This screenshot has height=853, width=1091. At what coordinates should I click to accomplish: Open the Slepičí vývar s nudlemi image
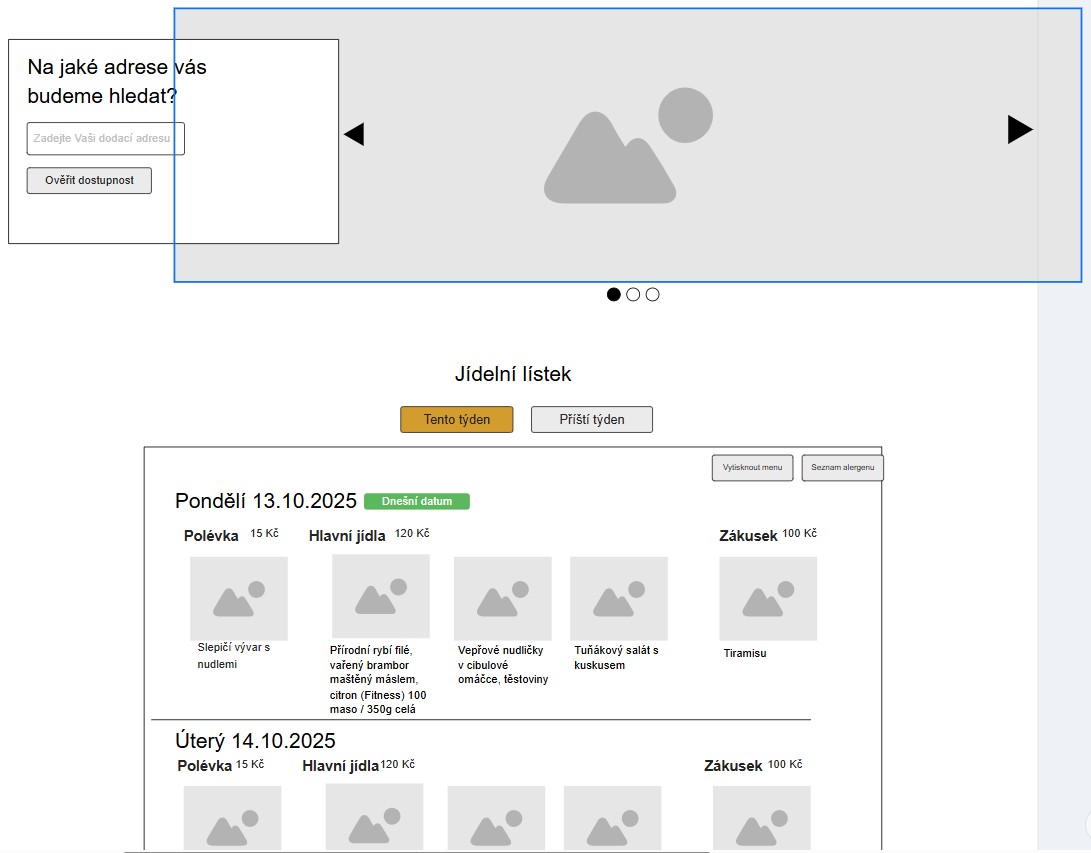pos(239,598)
